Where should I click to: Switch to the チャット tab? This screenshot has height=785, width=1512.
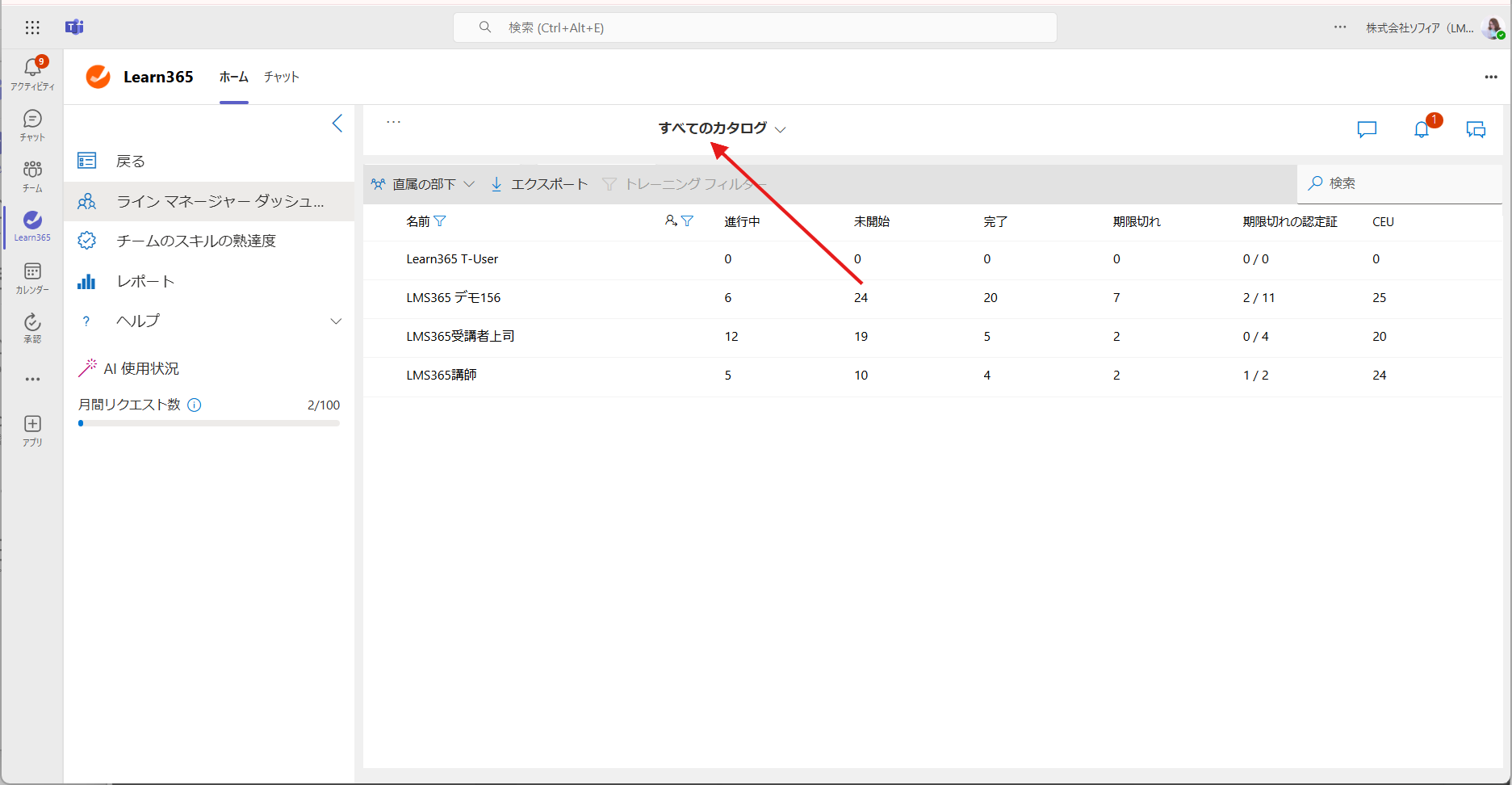click(282, 77)
